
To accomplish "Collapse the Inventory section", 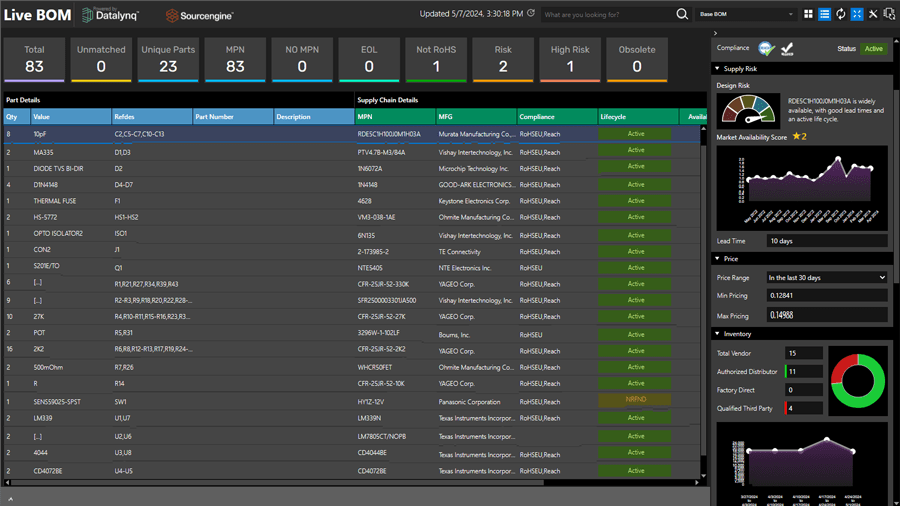I will [717, 333].
